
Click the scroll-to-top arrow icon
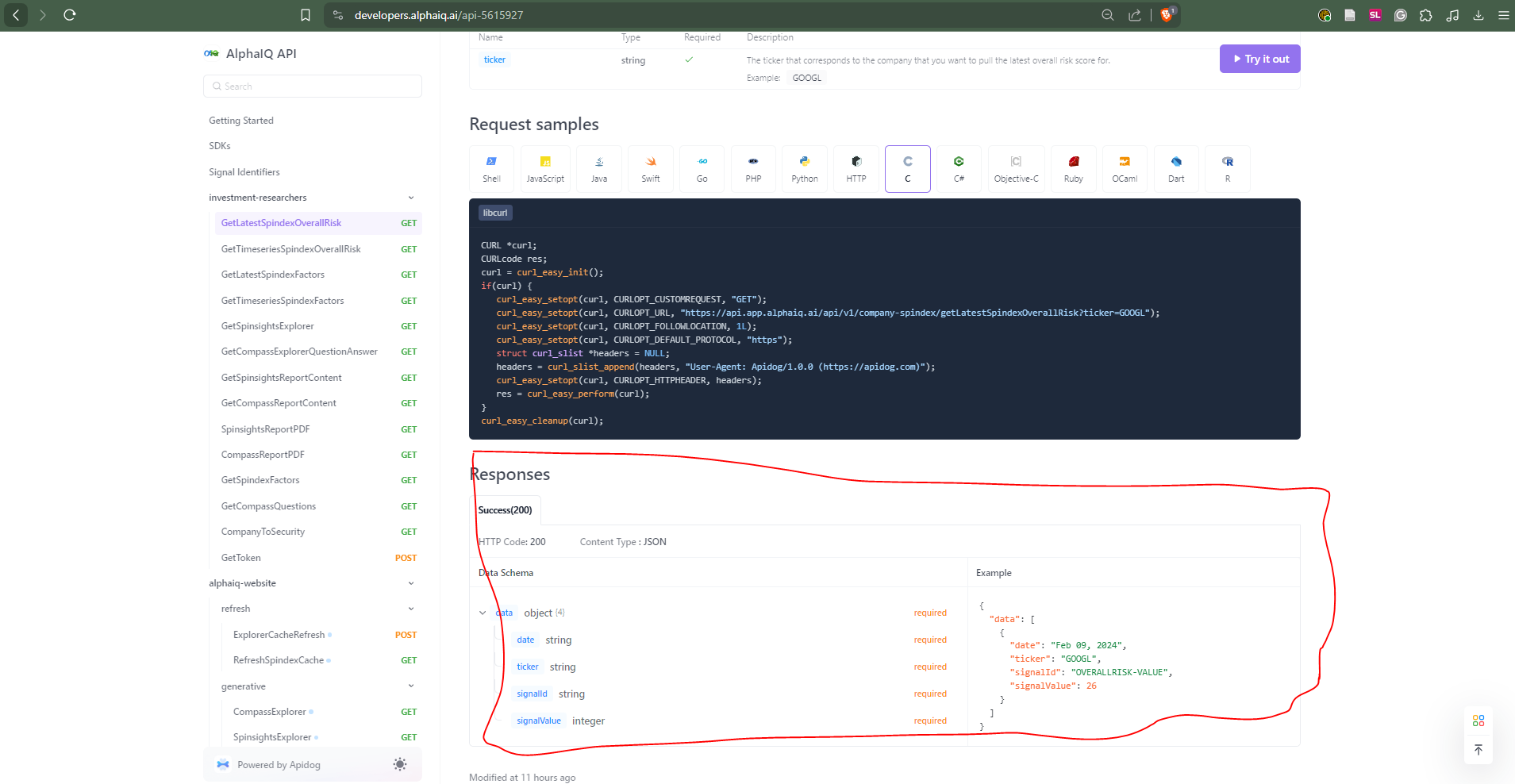point(1478,750)
